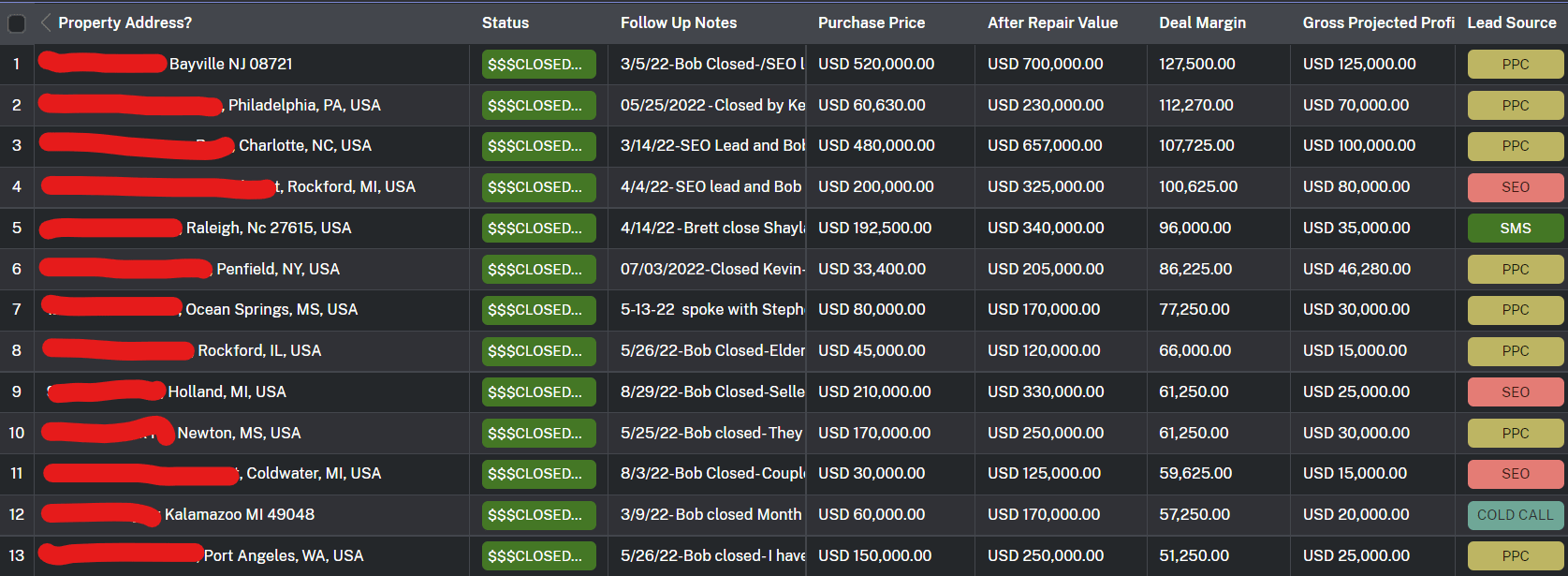1568x576 pixels.
Task: Click the SEO tag in the Holland row
Action: tap(1515, 392)
